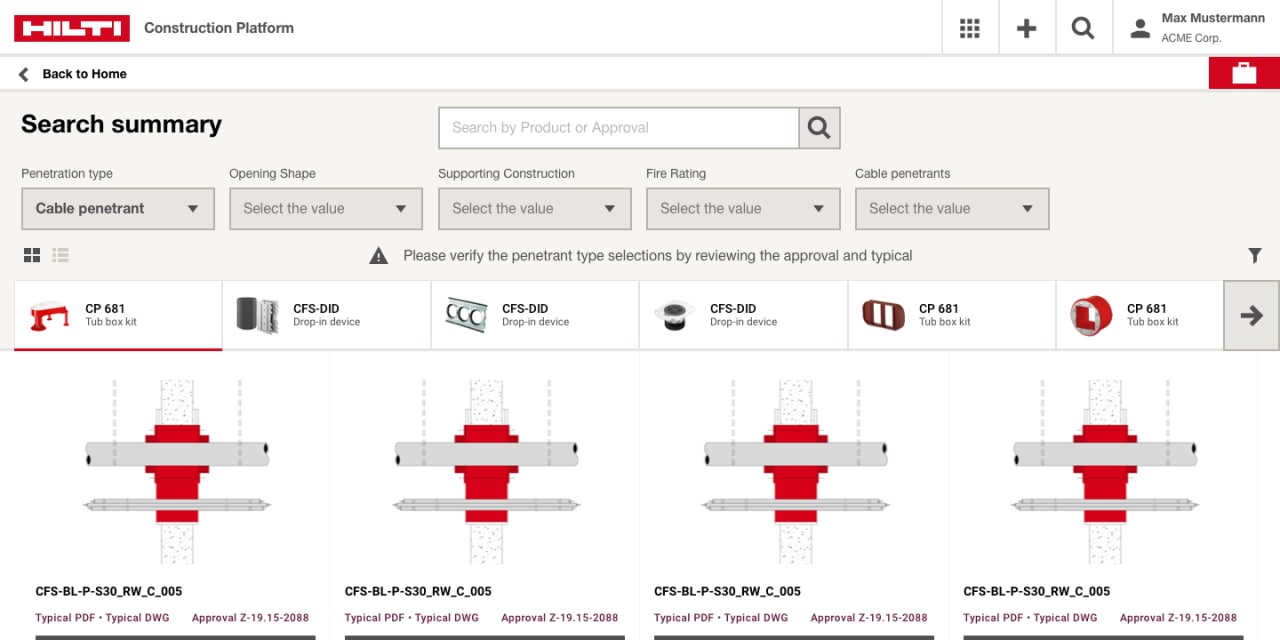
Task: Click the warning triangle next to verification notice
Action: point(378,255)
